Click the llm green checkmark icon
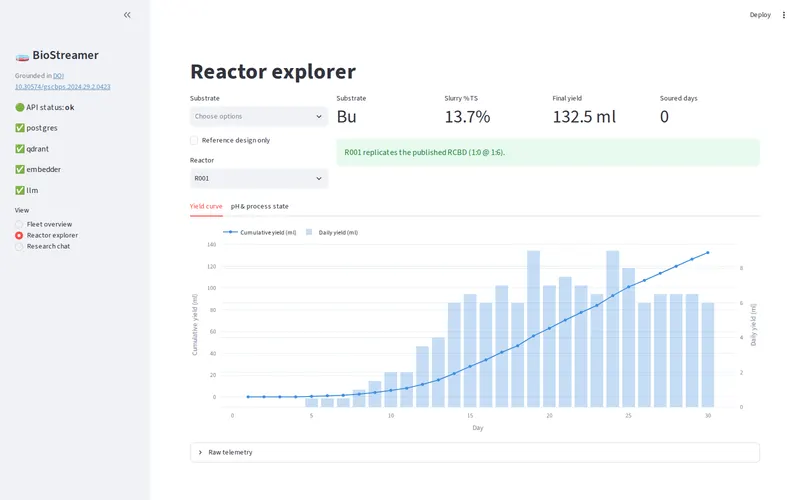 [19, 190]
